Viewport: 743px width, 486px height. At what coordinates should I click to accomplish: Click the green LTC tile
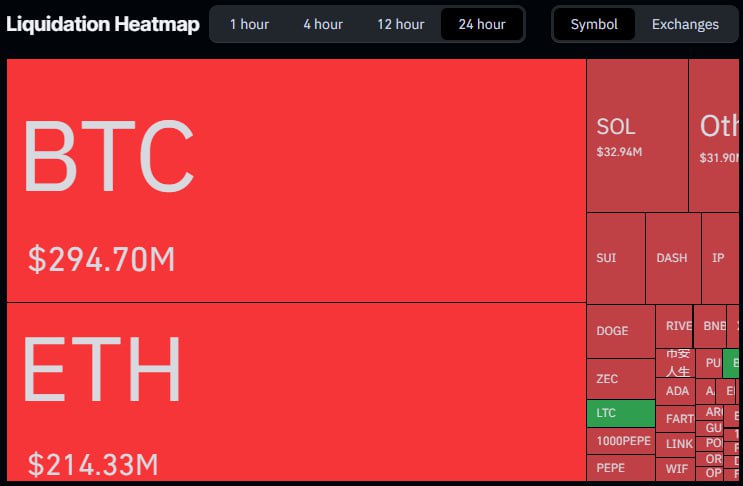click(x=620, y=413)
